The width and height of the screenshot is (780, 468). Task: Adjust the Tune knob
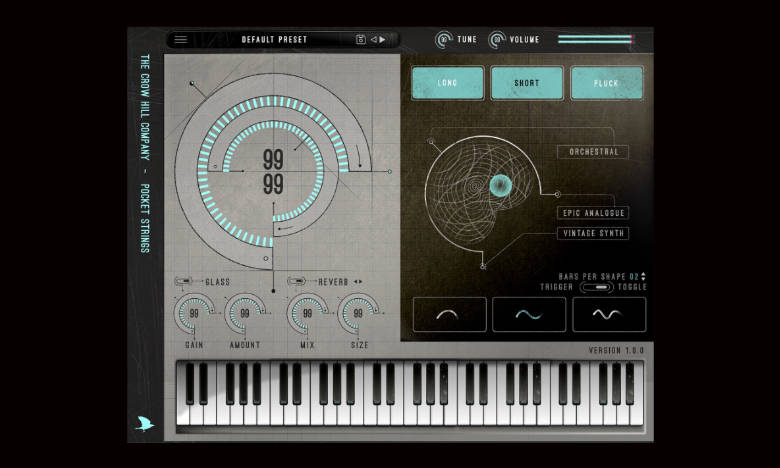tap(444, 40)
